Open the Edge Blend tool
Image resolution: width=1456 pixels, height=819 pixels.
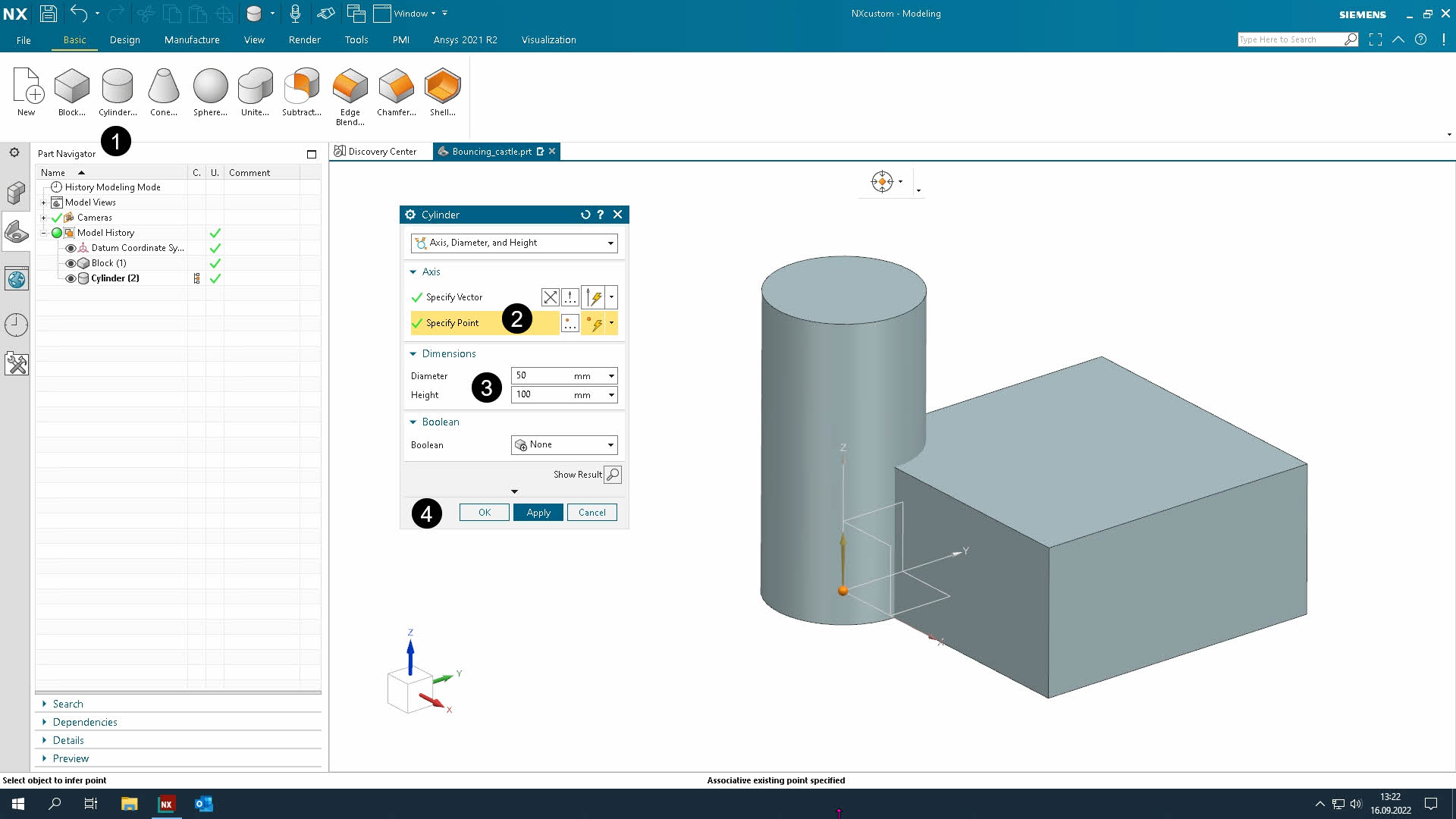coord(350,86)
